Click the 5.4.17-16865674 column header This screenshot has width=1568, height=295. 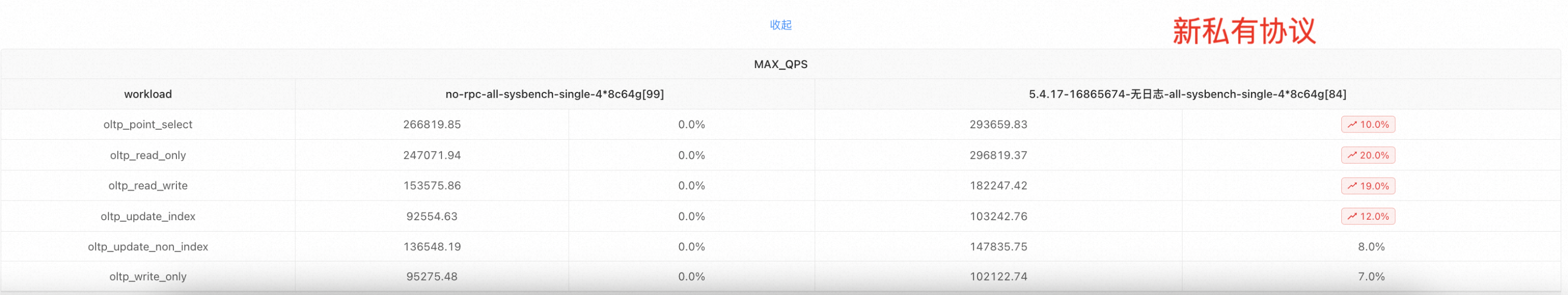coord(1187,95)
